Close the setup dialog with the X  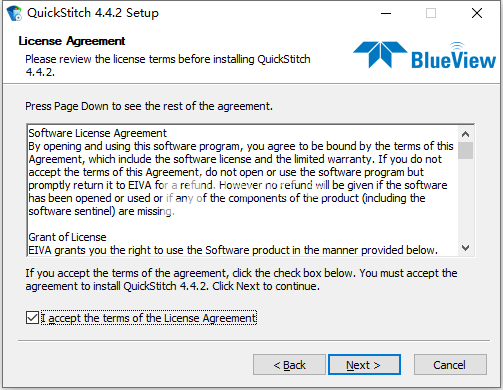pyautogui.click(x=477, y=13)
